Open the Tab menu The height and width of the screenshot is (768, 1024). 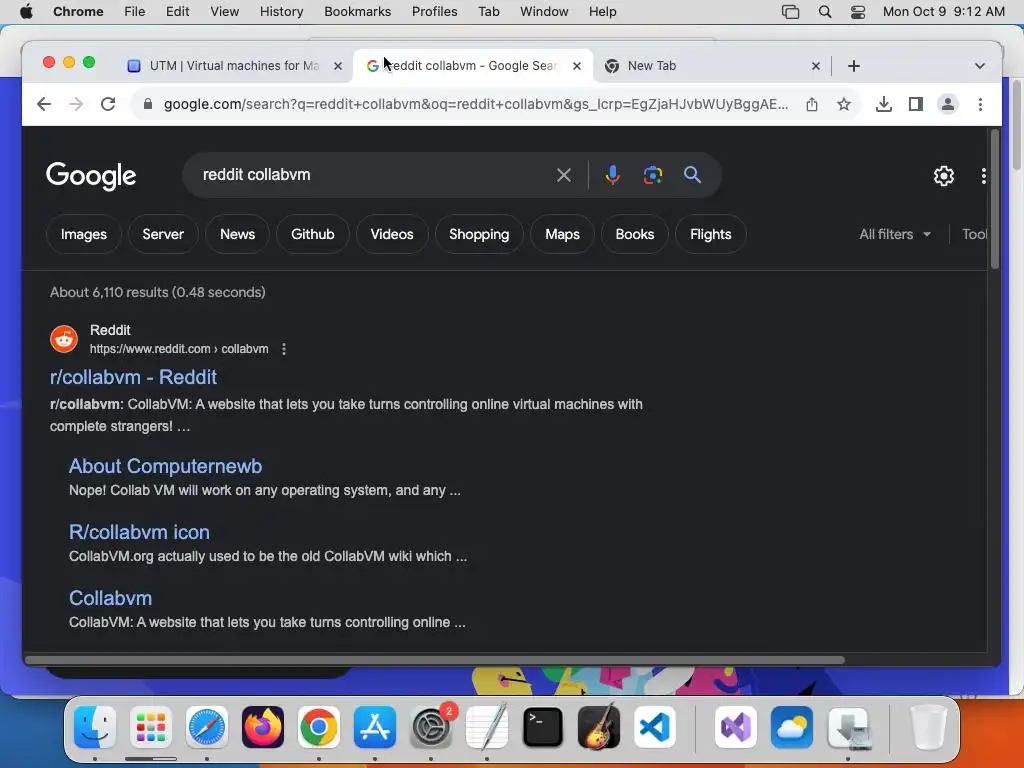(488, 12)
